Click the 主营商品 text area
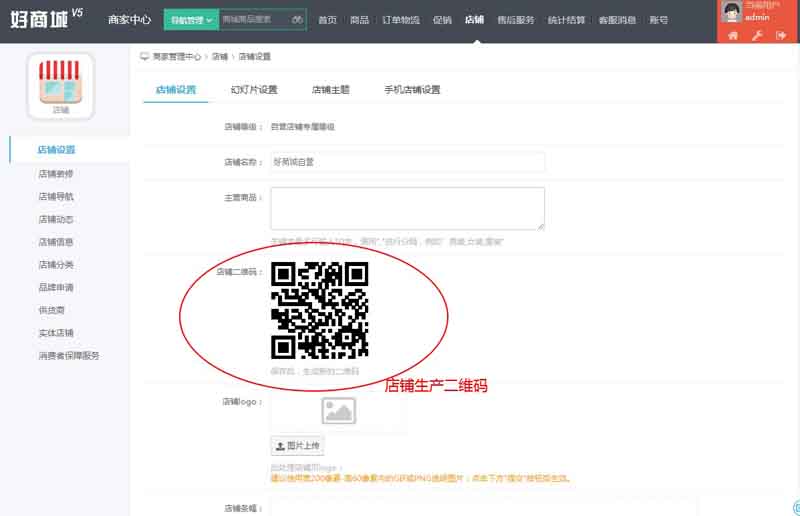The image size is (800, 516). [x=407, y=208]
